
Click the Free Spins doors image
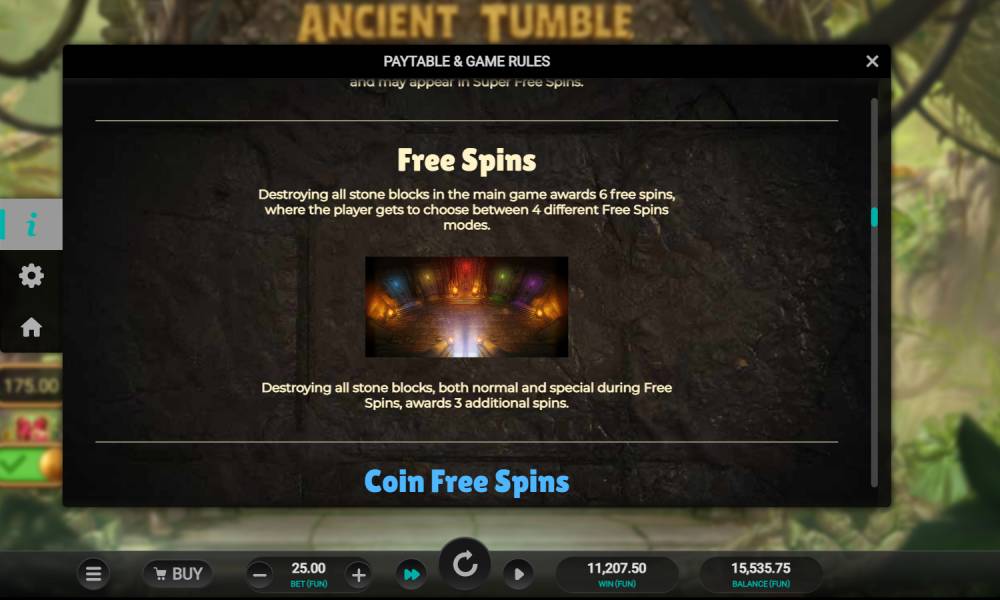(x=466, y=307)
